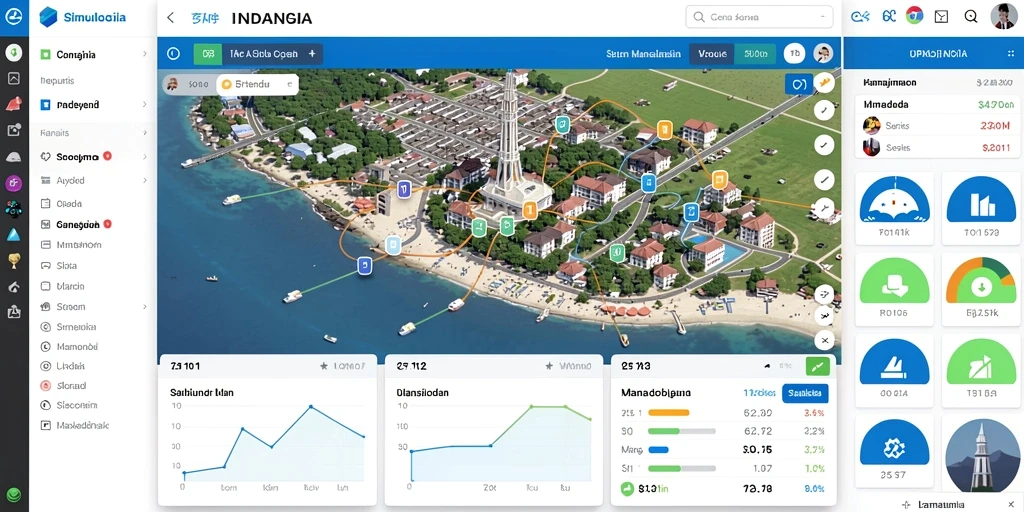
Task: Go back with the left arrow beside INDANGIA
Action: (x=171, y=18)
